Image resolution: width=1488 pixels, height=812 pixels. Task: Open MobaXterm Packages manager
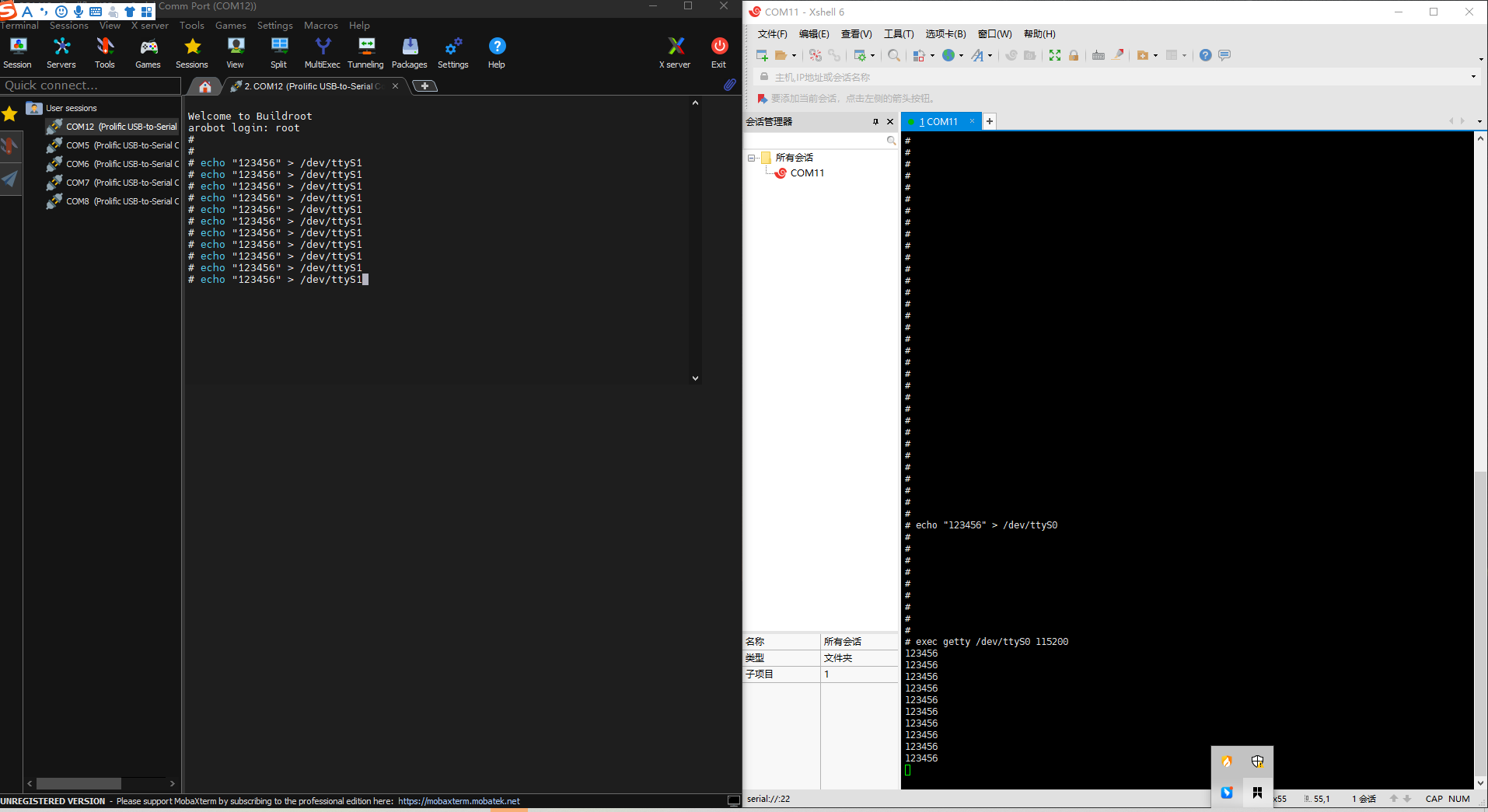[x=409, y=51]
